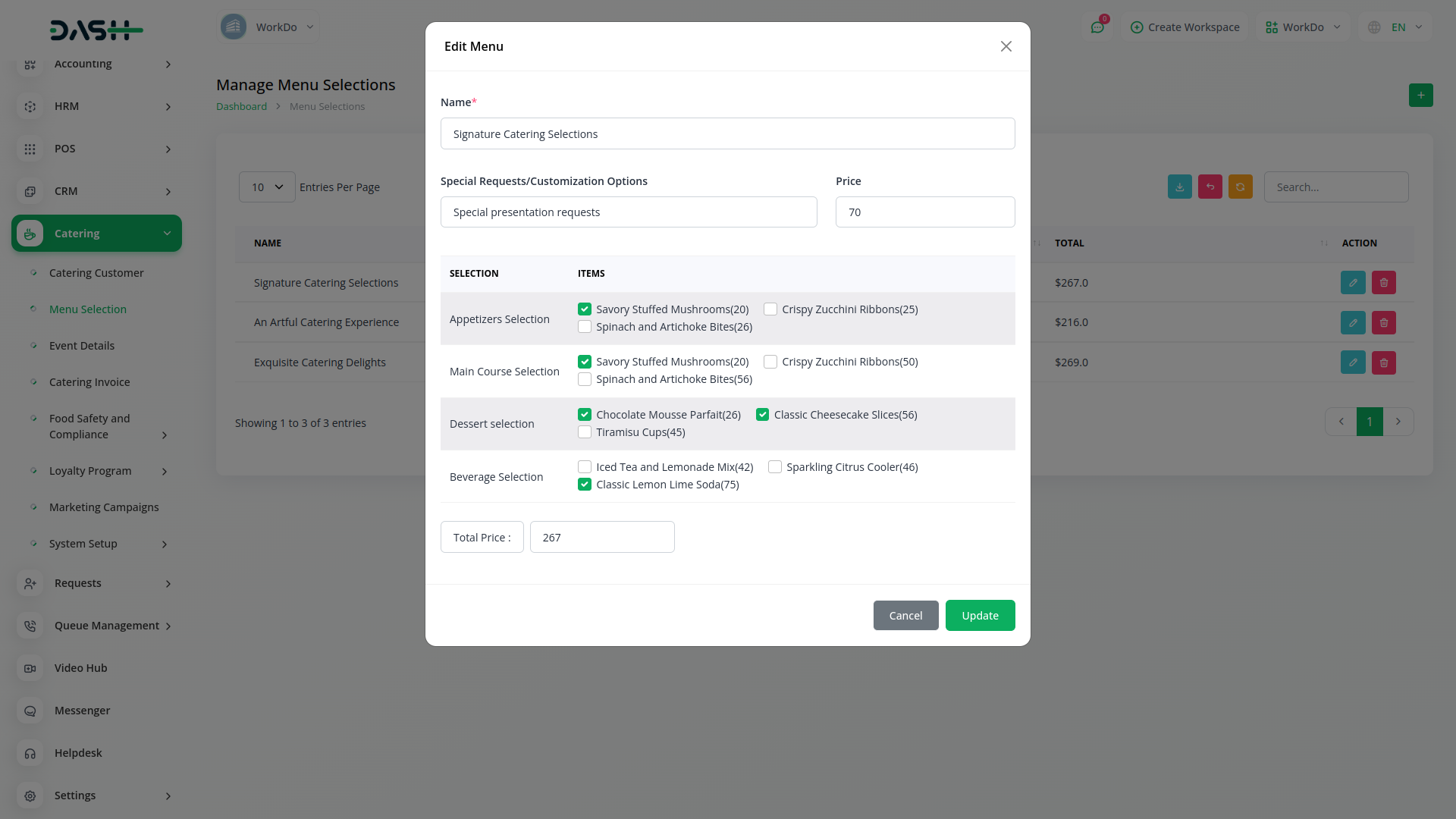Image resolution: width=1456 pixels, height=819 pixels.
Task: Click the Cancel button
Action: click(905, 616)
